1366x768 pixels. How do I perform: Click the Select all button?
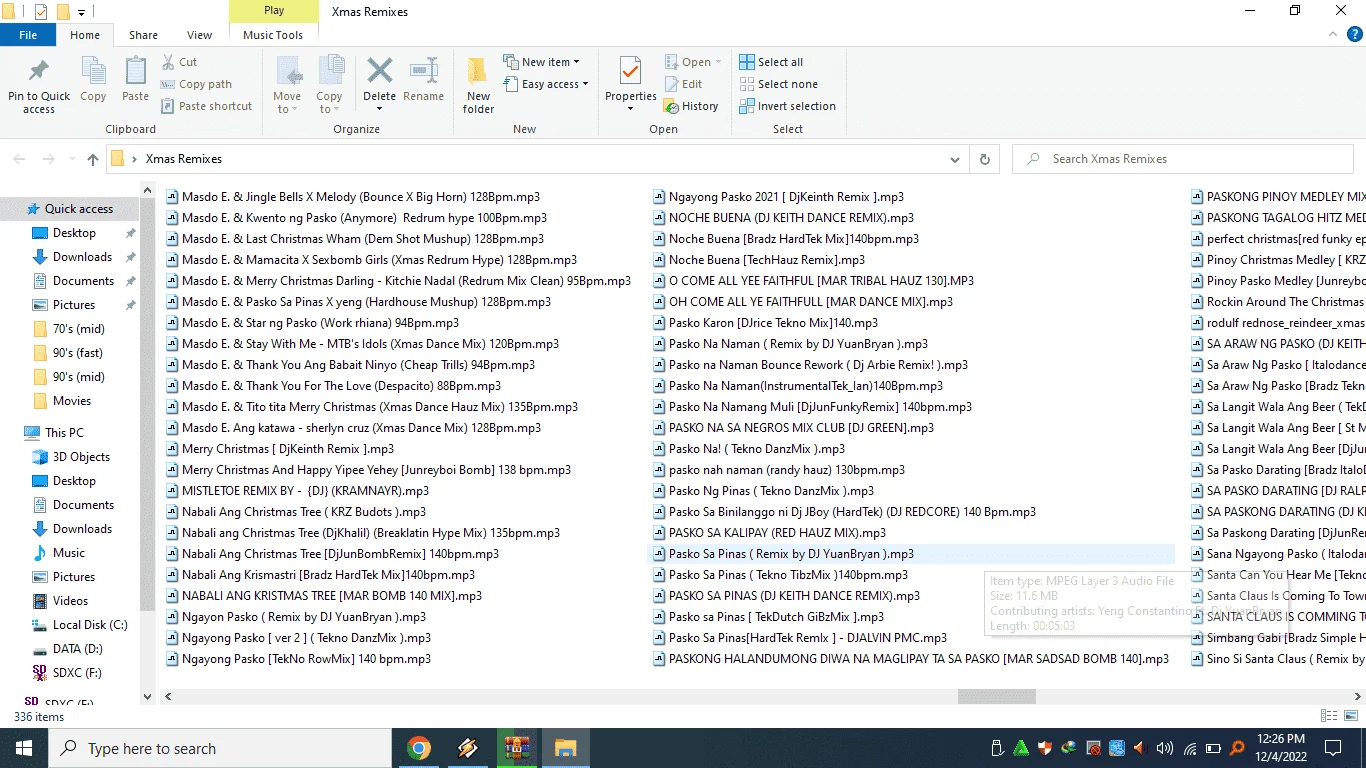point(771,62)
